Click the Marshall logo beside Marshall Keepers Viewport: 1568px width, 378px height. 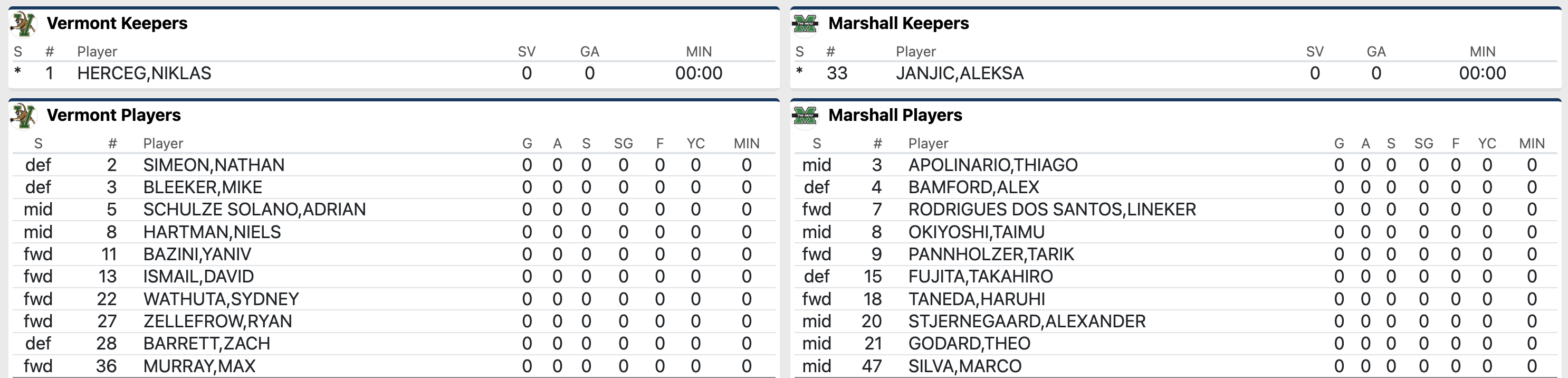pyautogui.click(x=805, y=24)
